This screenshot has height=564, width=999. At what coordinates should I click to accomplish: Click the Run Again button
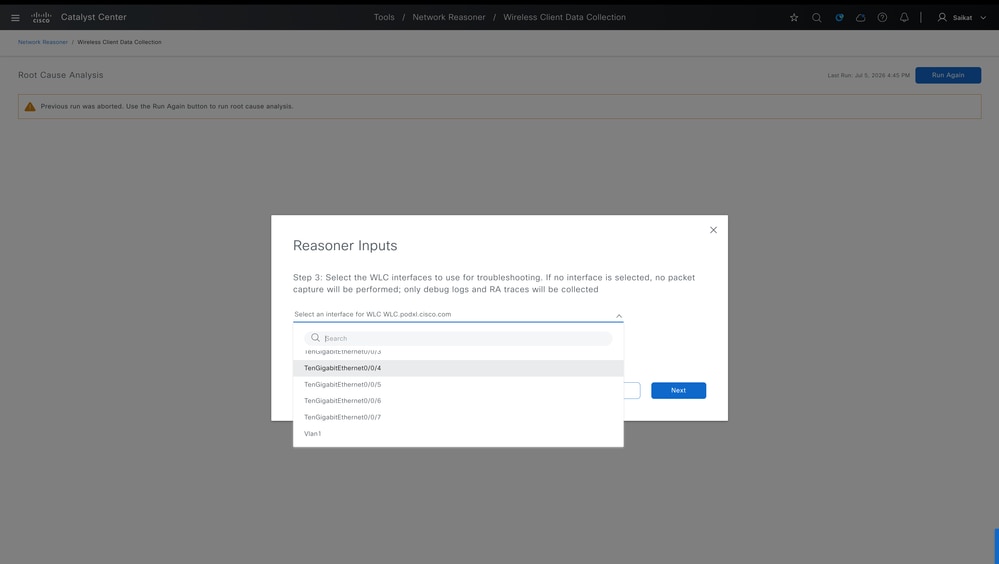948,75
